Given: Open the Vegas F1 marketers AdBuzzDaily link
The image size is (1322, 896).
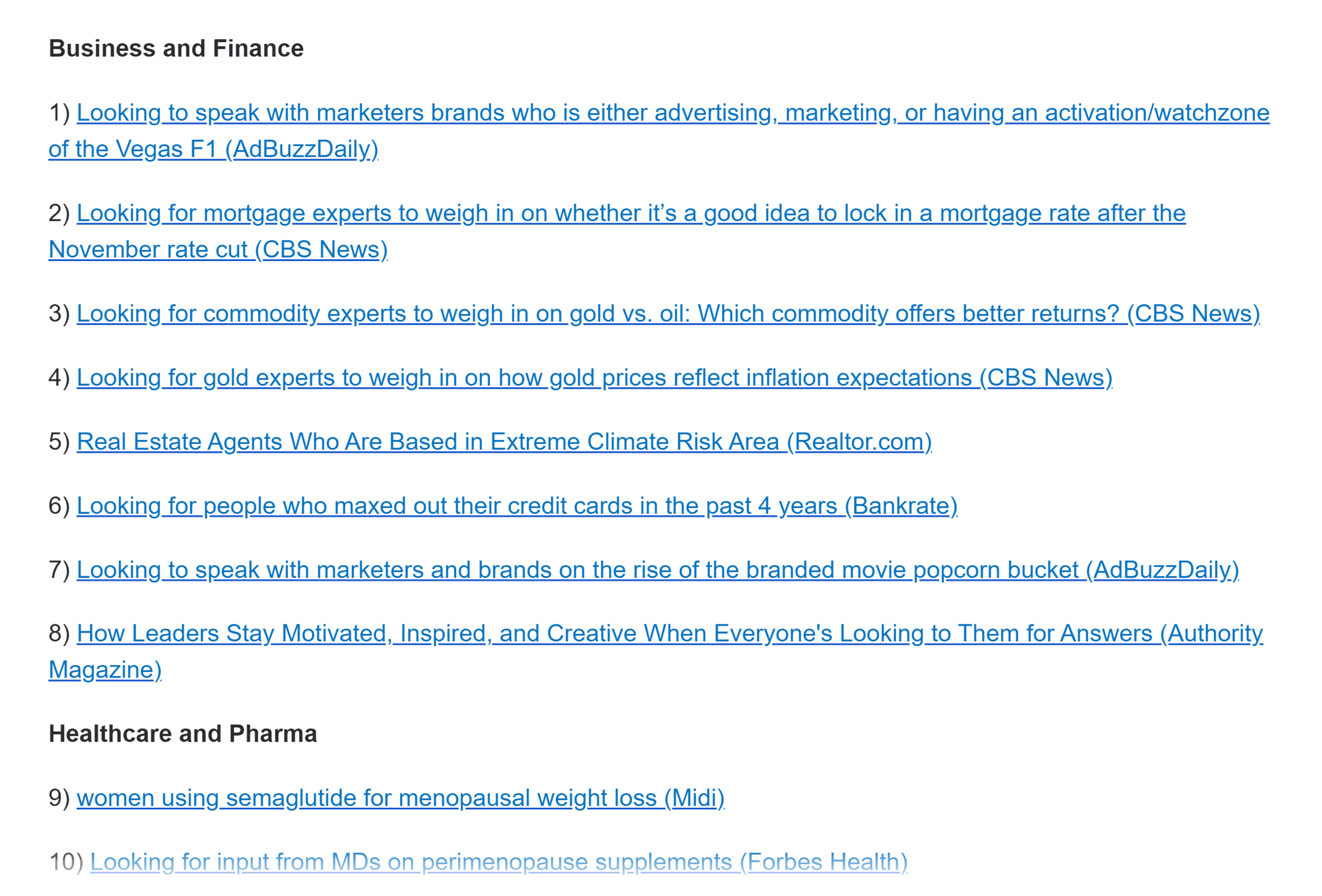Looking at the screenshot, I should pyautogui.click(x=673, y=113).
